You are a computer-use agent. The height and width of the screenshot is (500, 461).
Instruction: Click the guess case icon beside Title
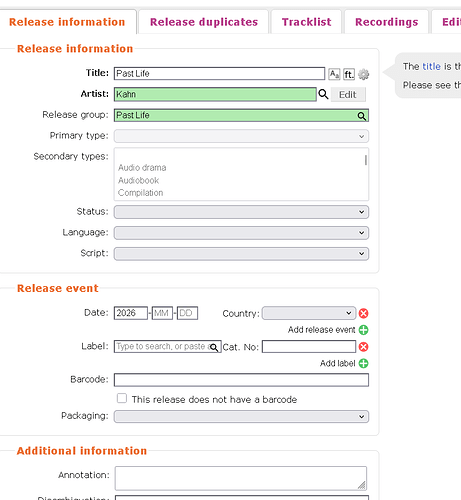tap(334, 74)
